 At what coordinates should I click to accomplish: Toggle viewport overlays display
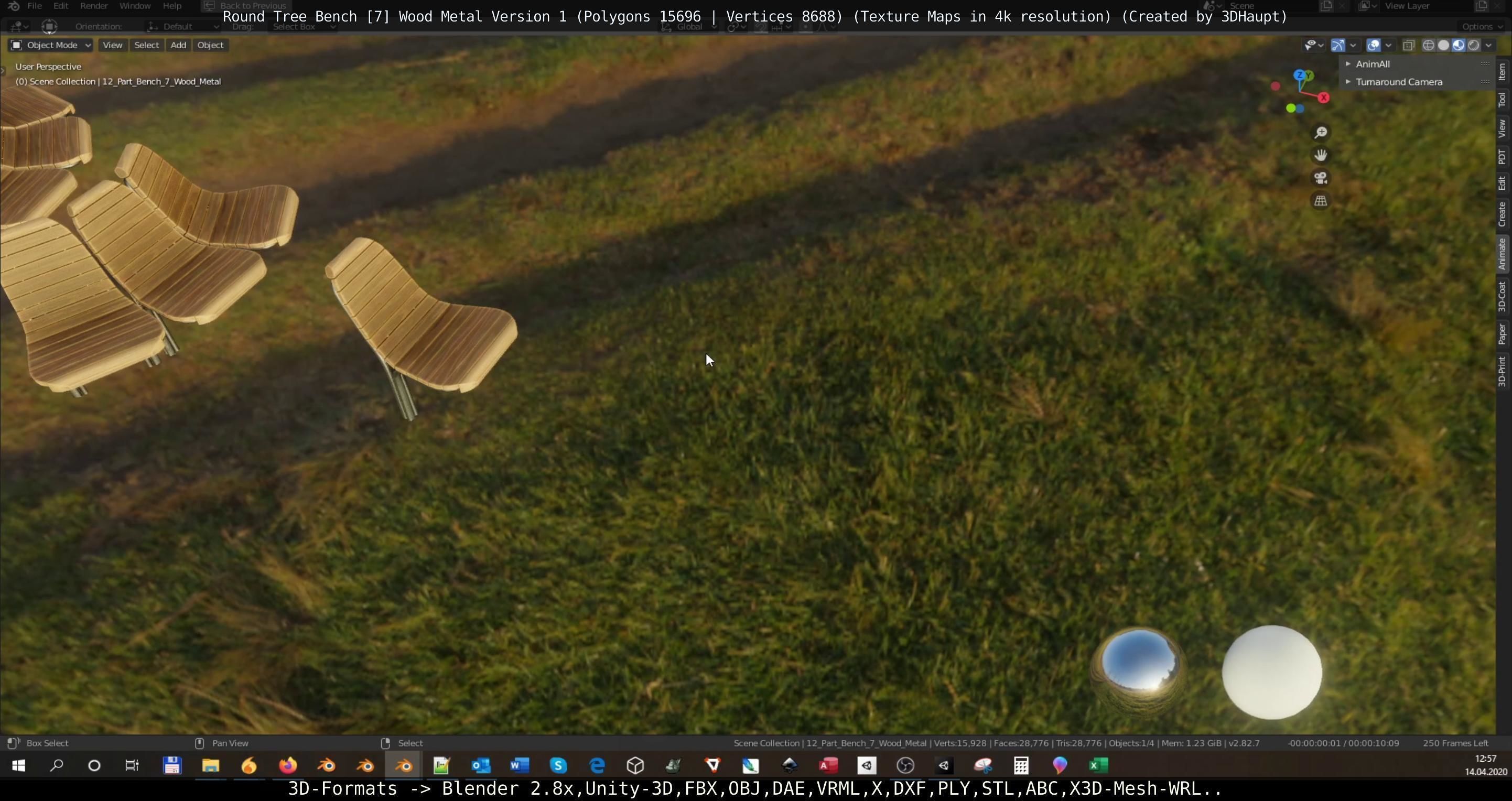1373,45
